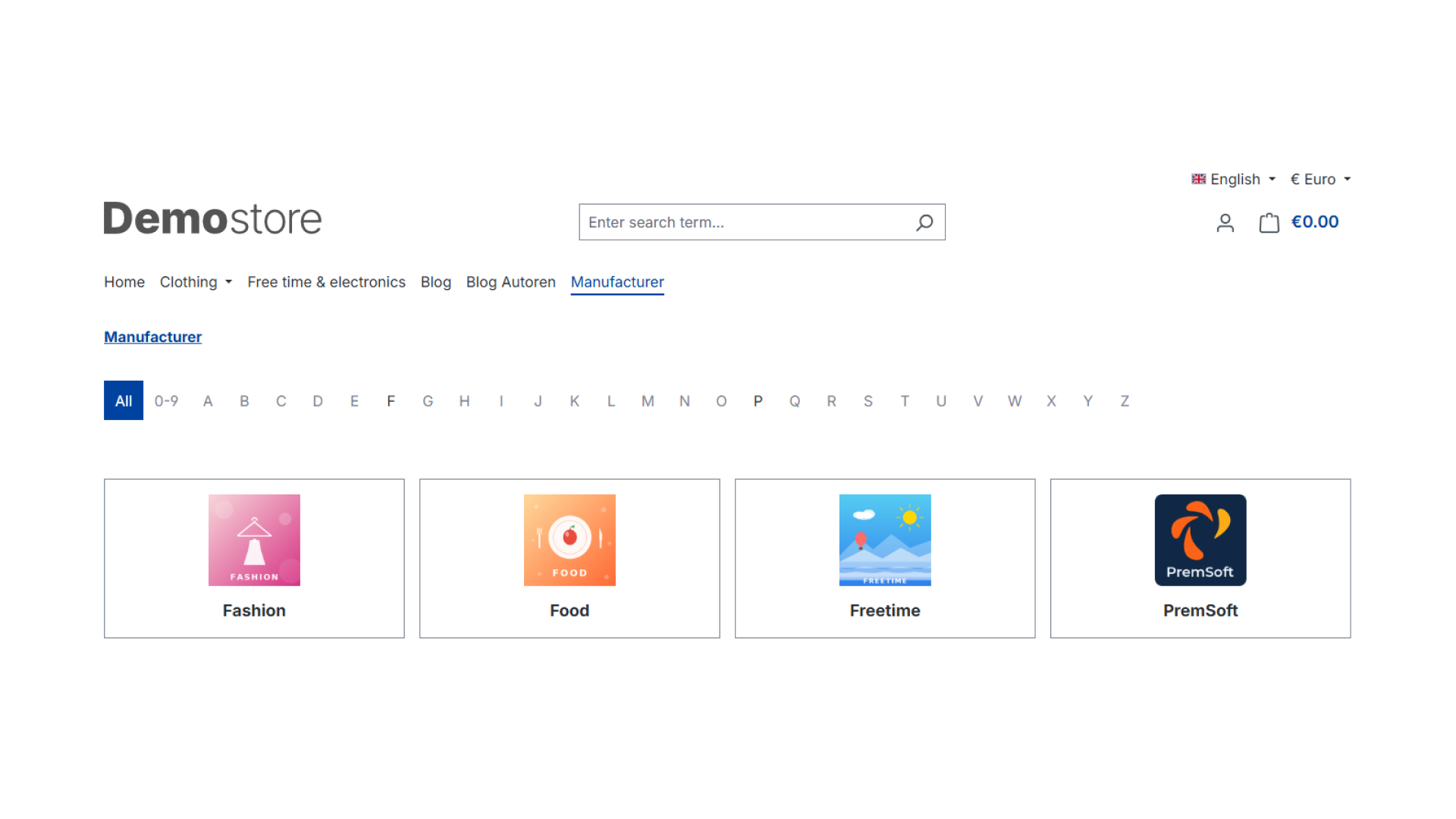
Task: Open Free time & electronics category
Action: 326,282
